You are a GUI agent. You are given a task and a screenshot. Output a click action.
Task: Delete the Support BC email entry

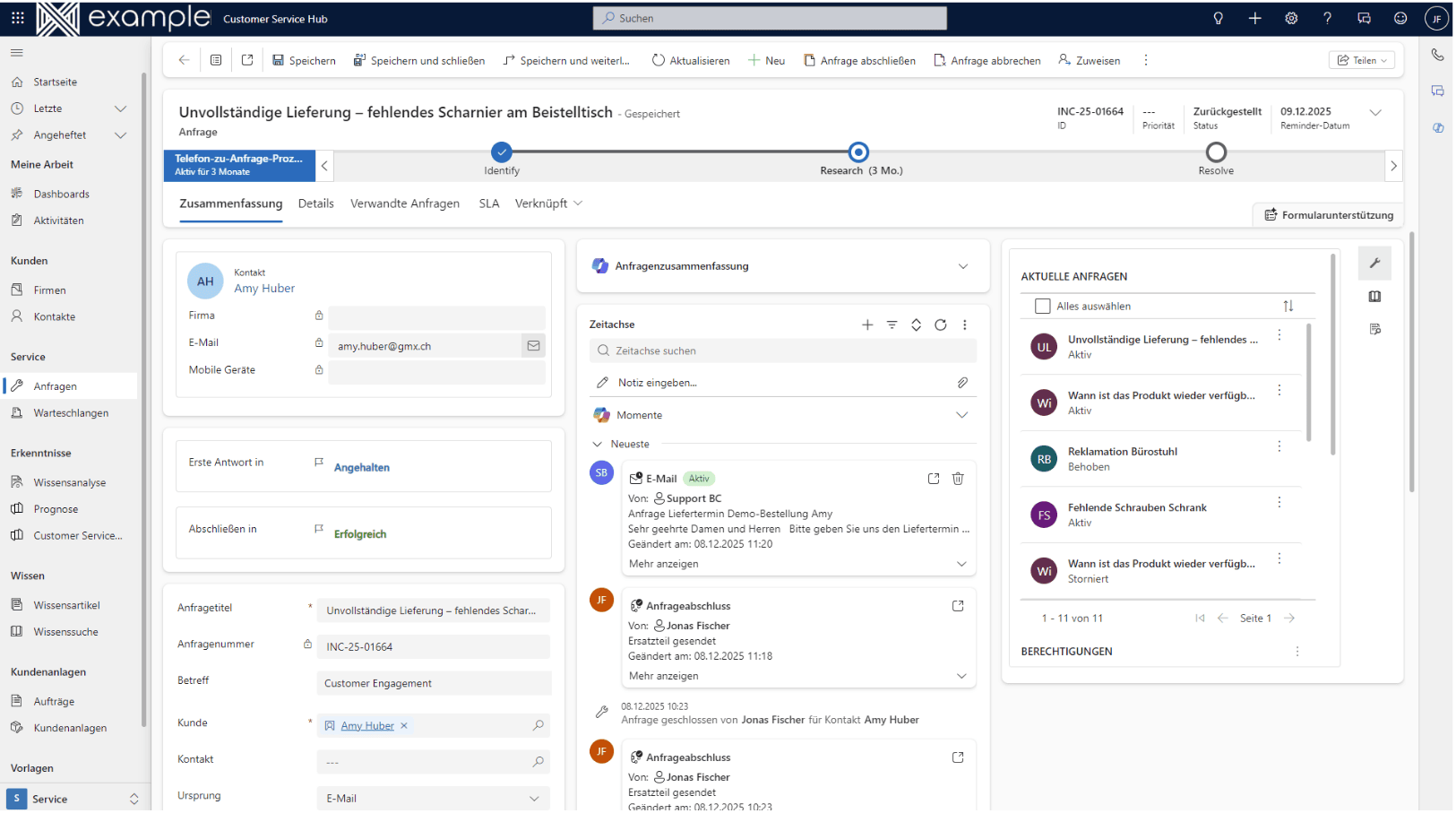click(x=957, y=479)
